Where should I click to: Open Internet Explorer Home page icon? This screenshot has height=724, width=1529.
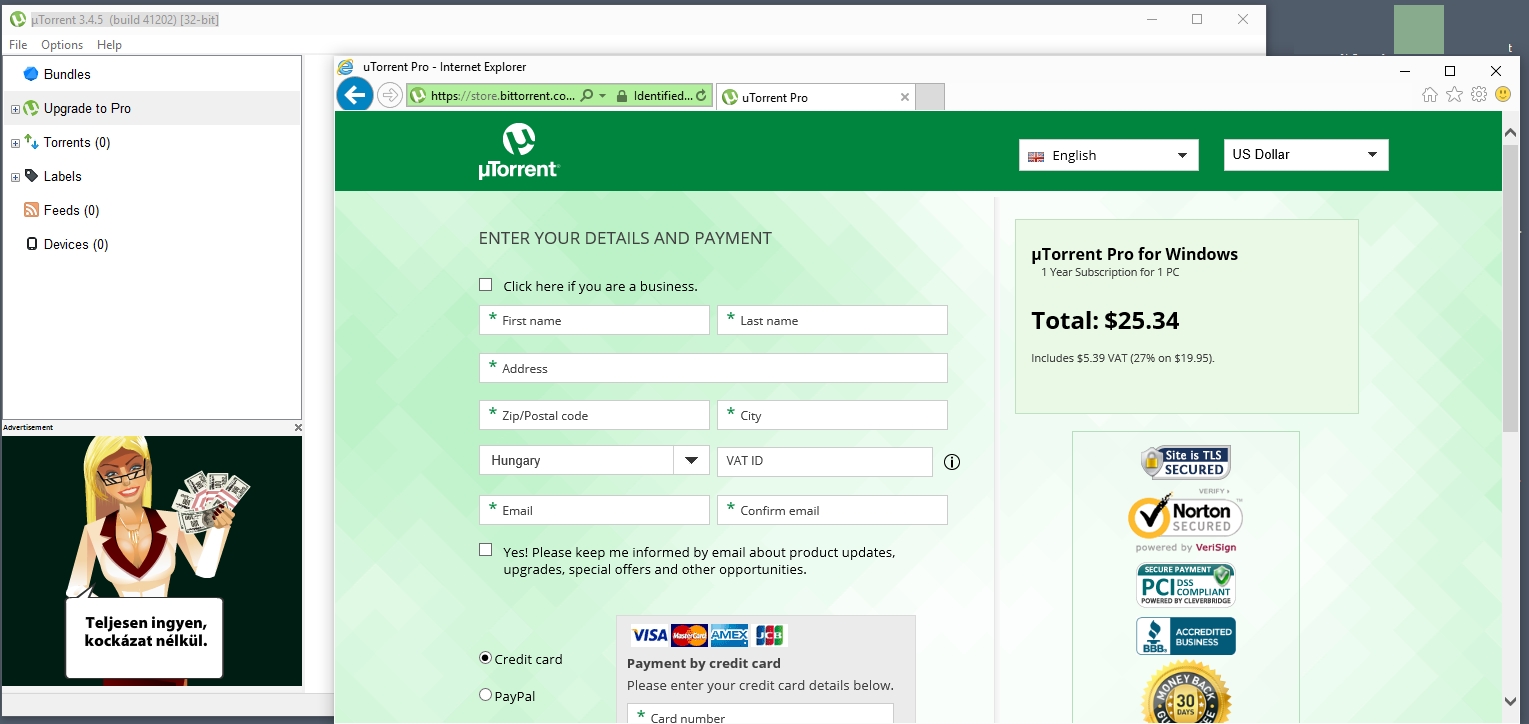coord(1430,95)
